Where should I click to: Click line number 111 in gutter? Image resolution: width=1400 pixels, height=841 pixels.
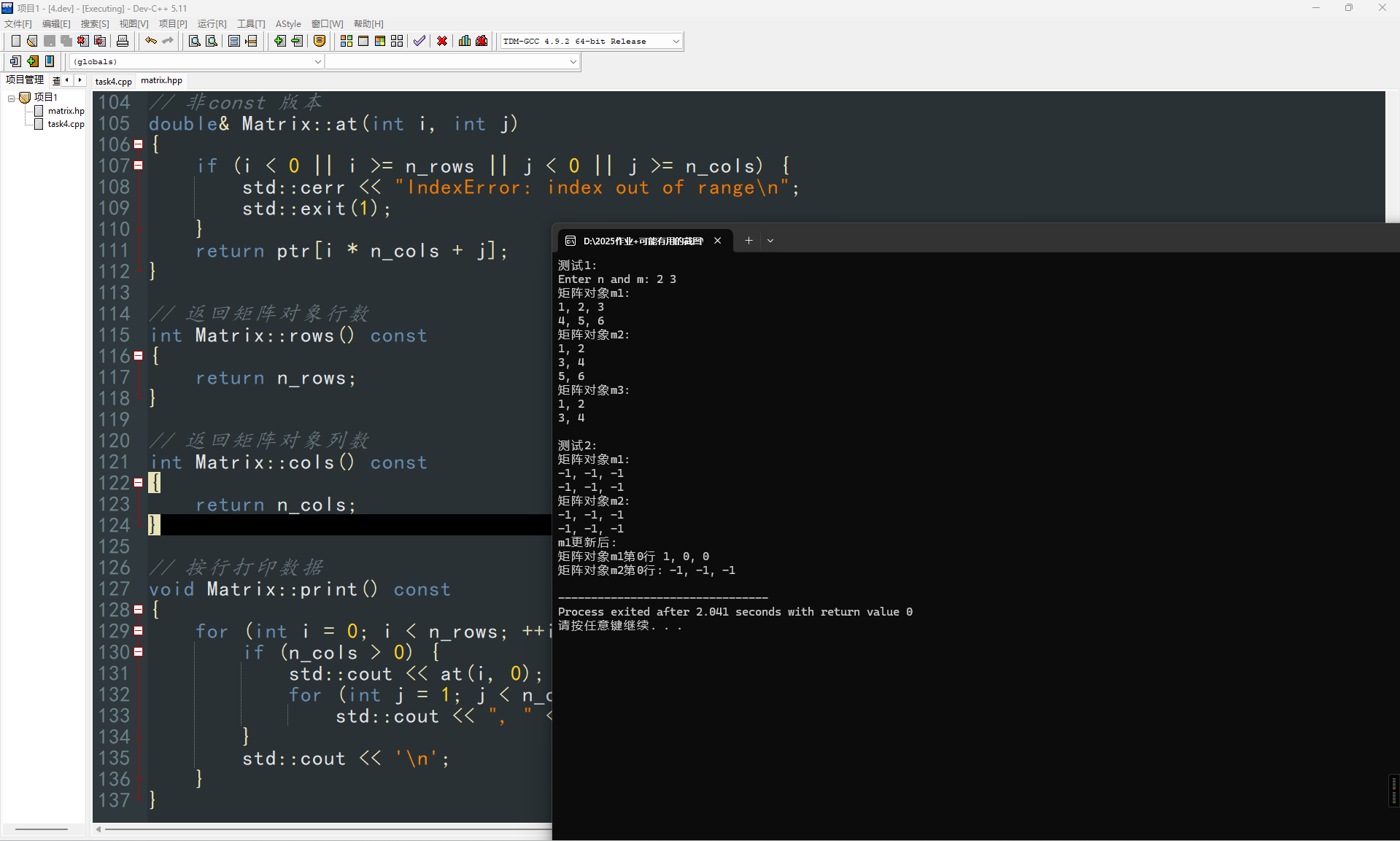pyautogui.click(x=115, y=251)
